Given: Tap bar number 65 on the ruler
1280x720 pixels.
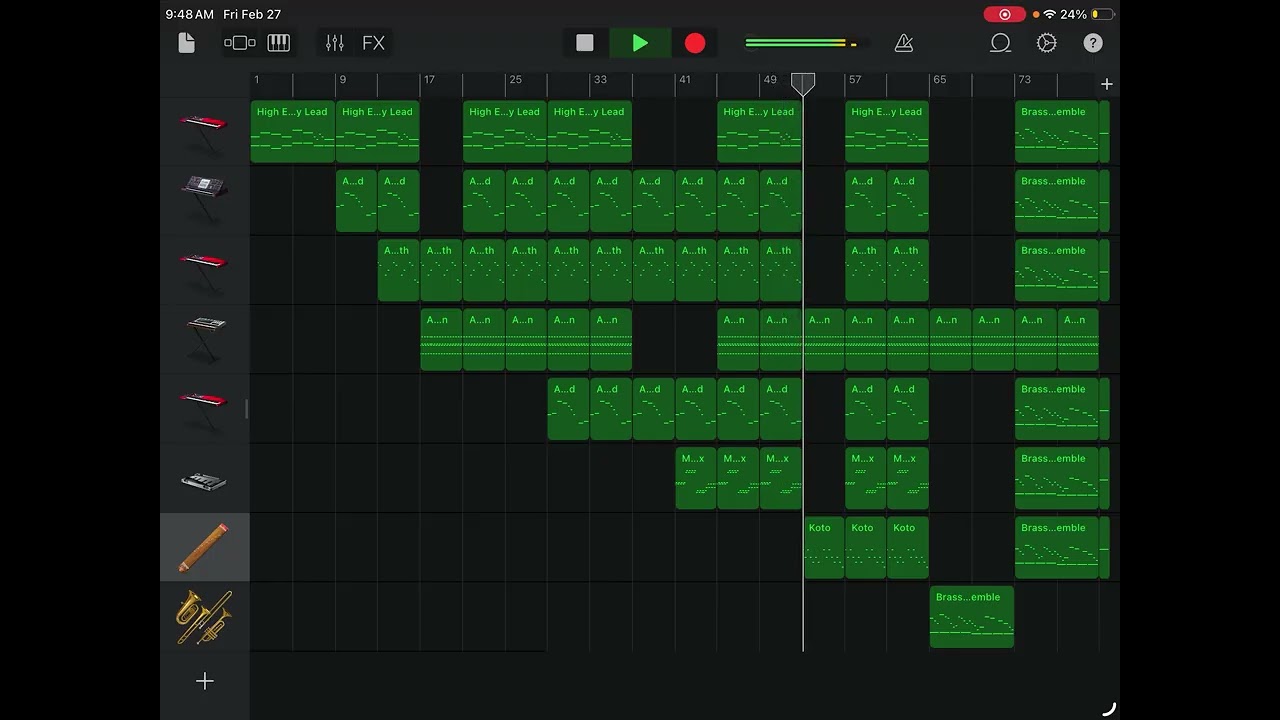Looking at the screenshot, I should click(939, 79).
